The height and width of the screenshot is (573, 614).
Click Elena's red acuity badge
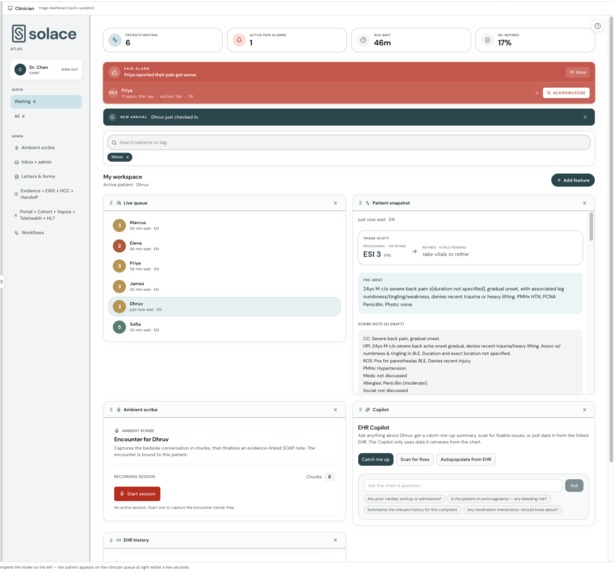pos(119,246)
